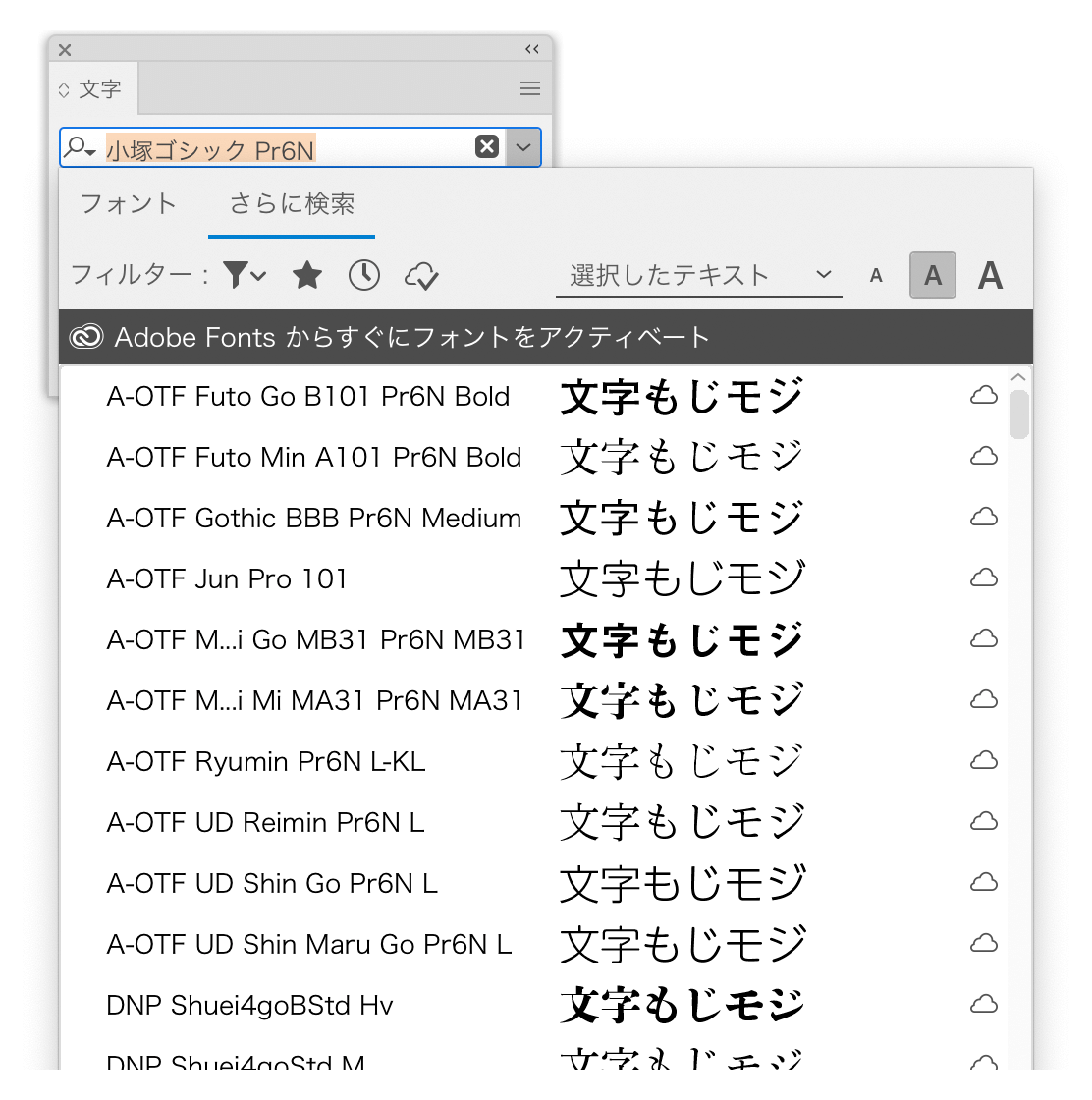
Task: Open the 文字 panel hamburger menu
Action: coord(530,88)
